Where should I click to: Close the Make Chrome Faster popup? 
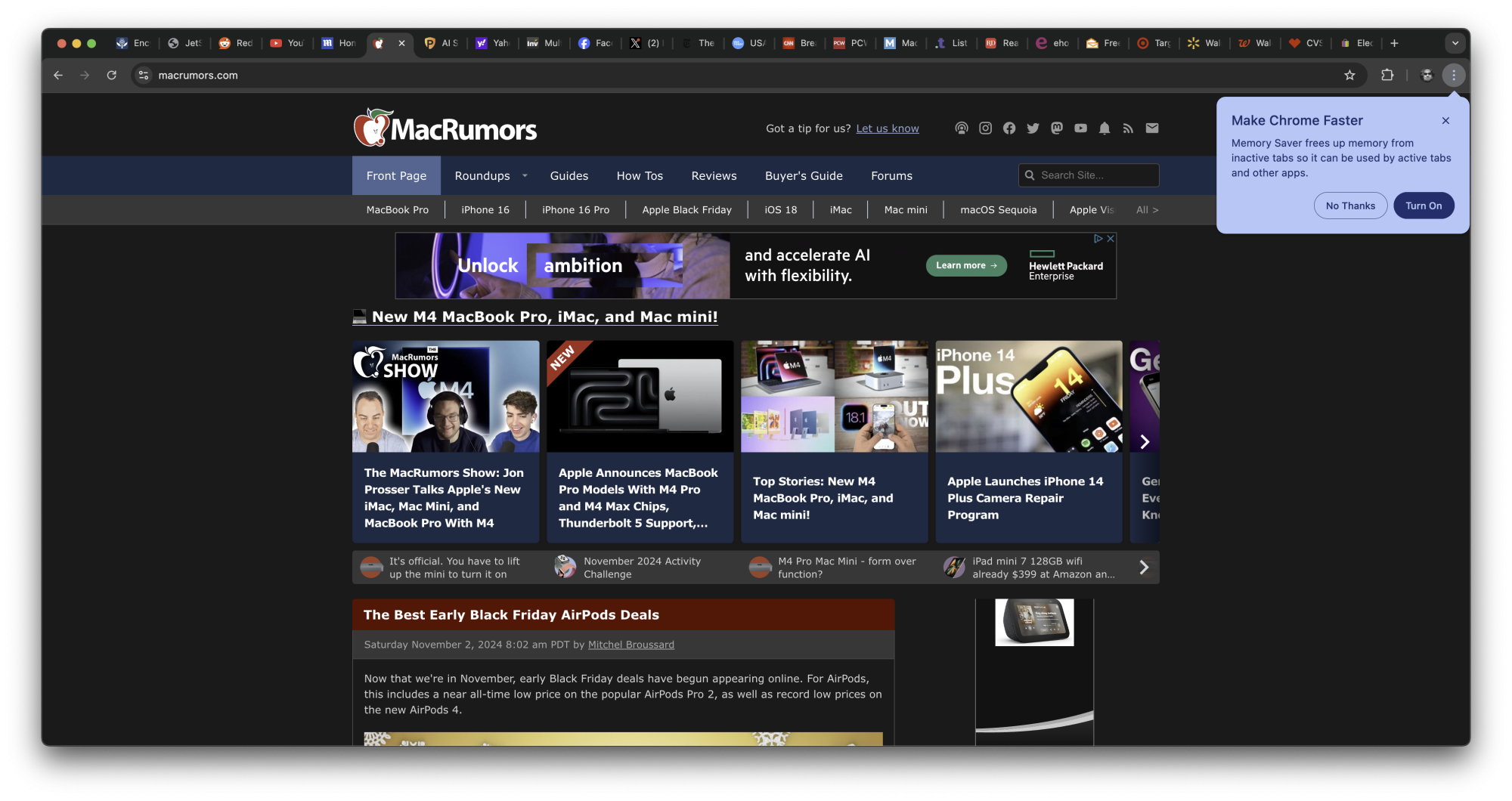pyautogui.click(x=1445, y=120)
